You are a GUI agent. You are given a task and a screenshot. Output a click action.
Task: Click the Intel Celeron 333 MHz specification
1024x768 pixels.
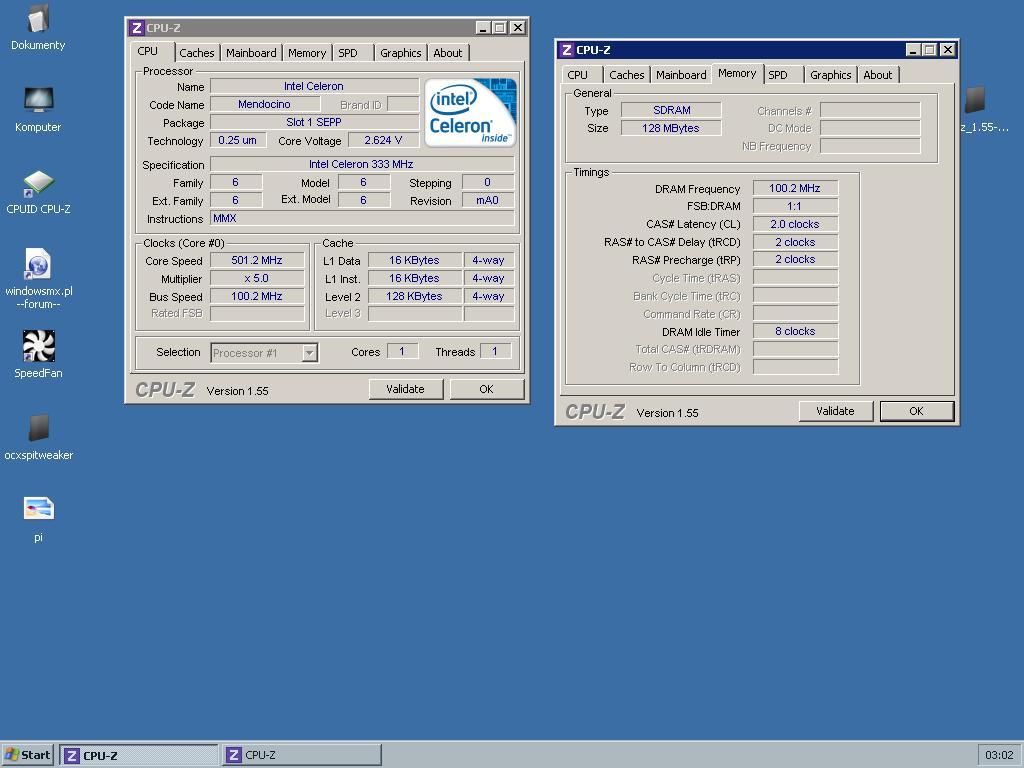coord(362,165)
